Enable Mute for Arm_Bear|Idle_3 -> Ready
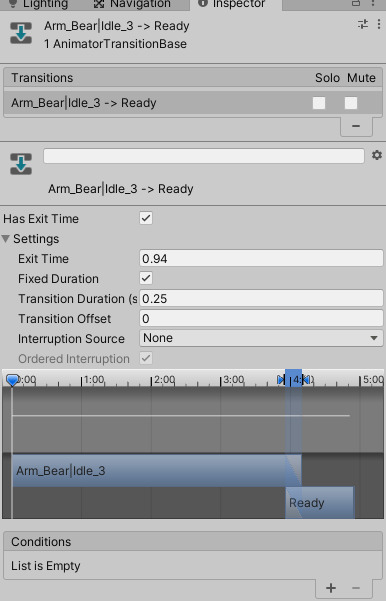The width and height of the screenshot is (386, 601). tap(351, 103)
